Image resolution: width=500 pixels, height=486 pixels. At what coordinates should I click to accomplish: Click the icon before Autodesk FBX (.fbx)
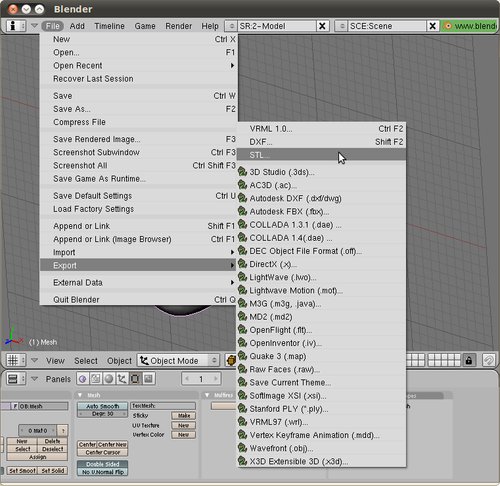242,211
